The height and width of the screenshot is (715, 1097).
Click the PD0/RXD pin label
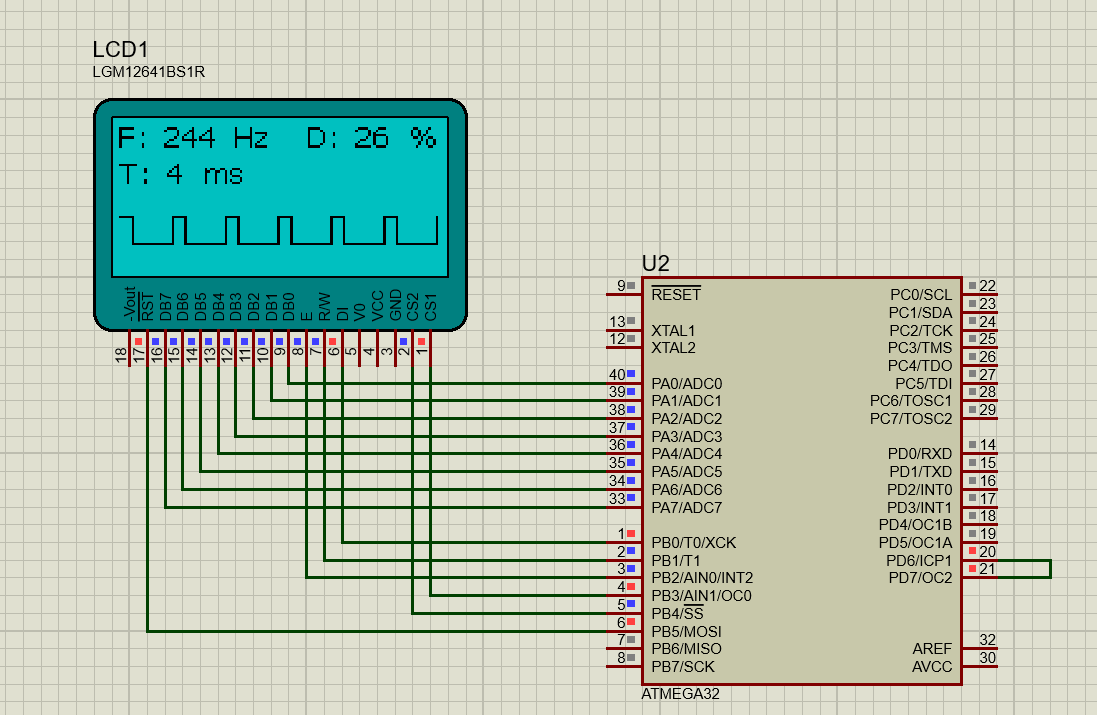(x=920, y=454)
